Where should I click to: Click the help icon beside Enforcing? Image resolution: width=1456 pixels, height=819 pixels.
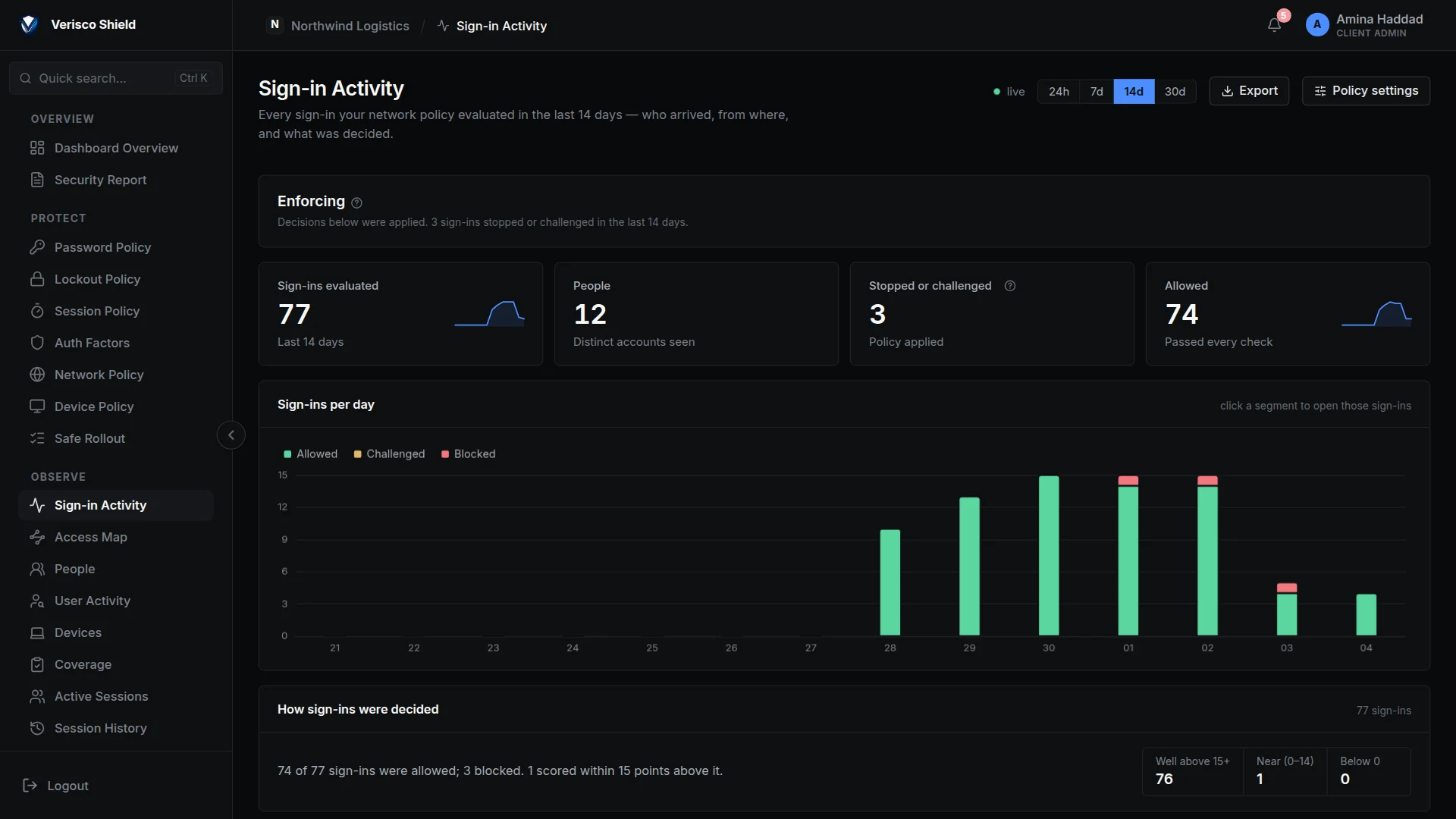(356, 202)
